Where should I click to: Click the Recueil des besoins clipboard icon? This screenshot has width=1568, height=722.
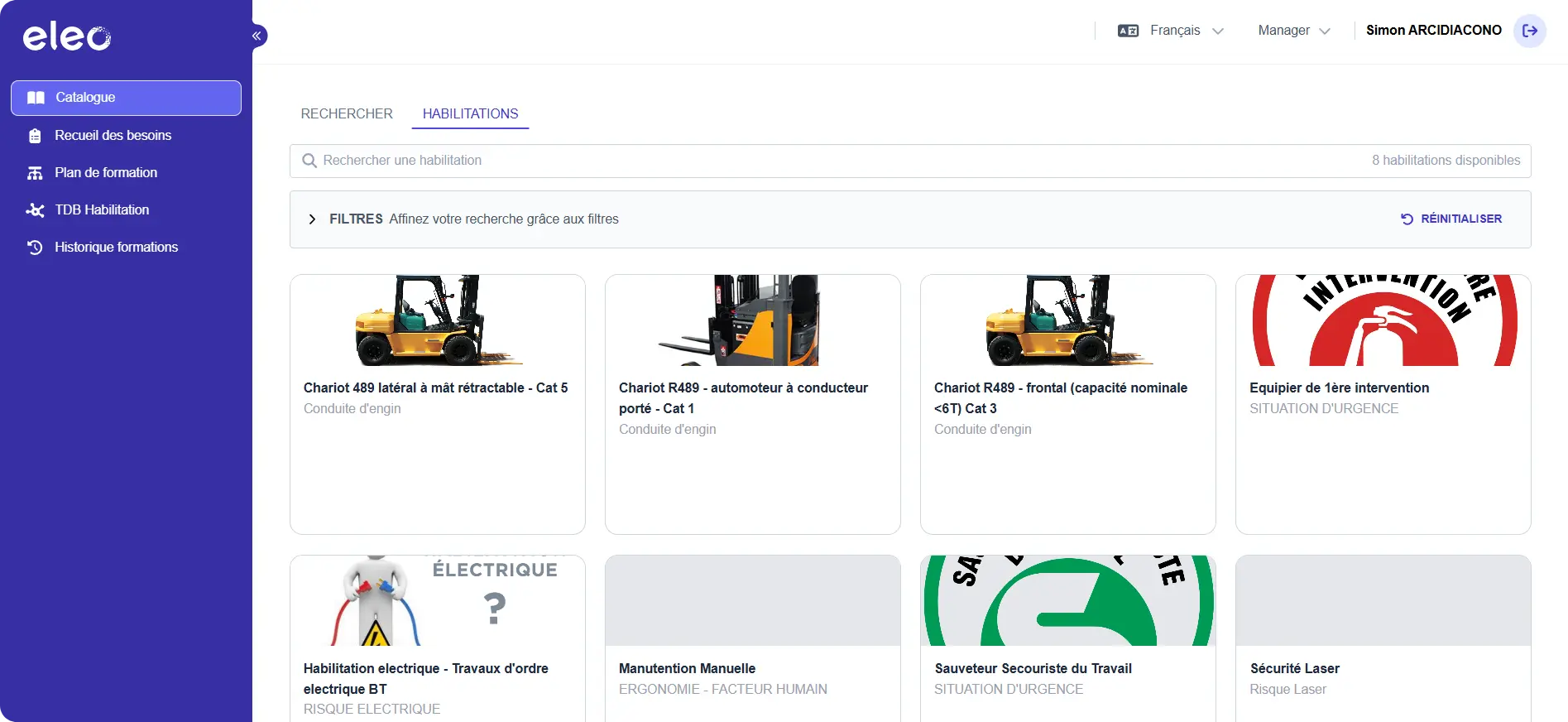(35, 136)
